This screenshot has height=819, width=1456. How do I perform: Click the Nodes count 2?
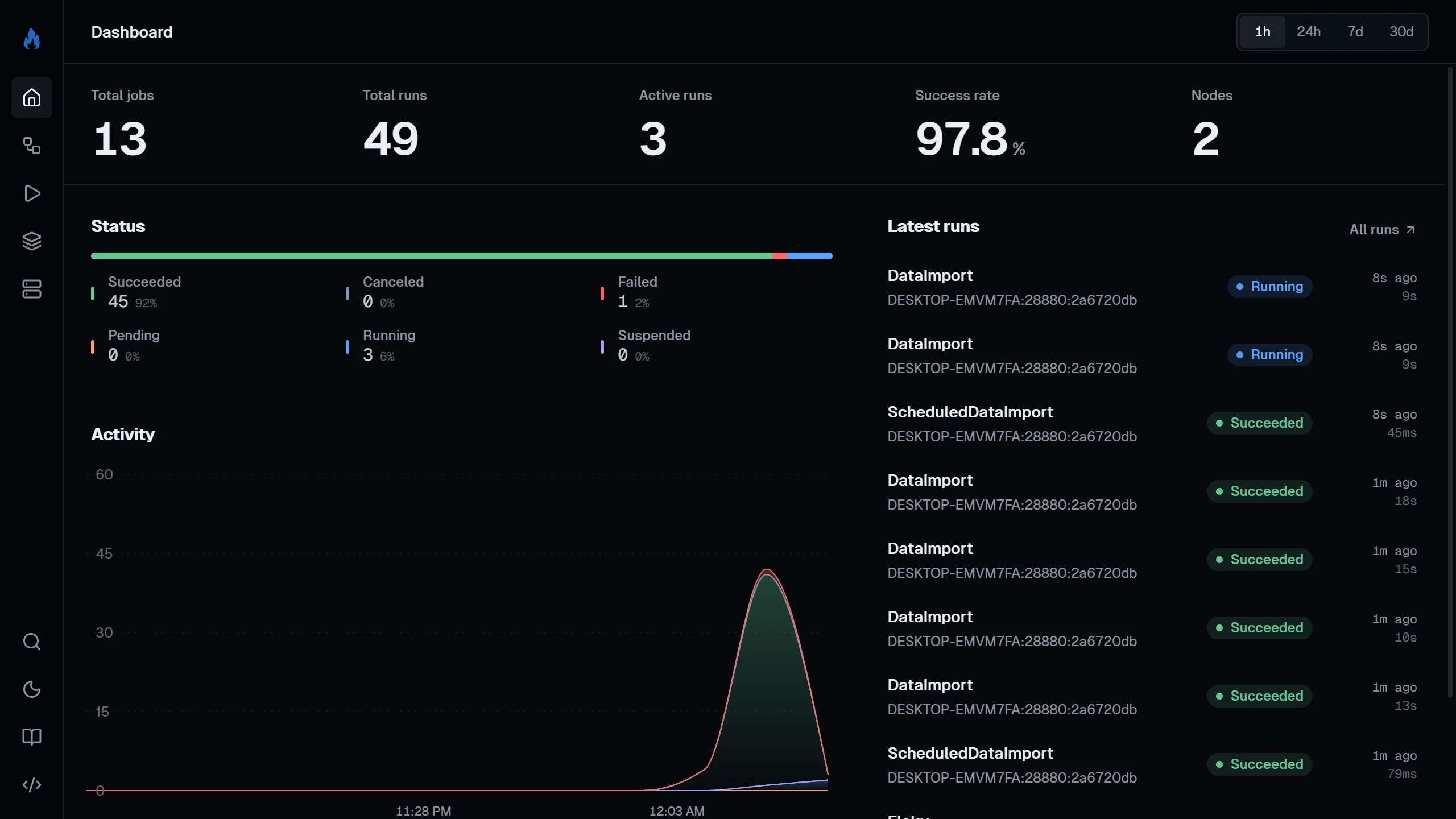1206,139
